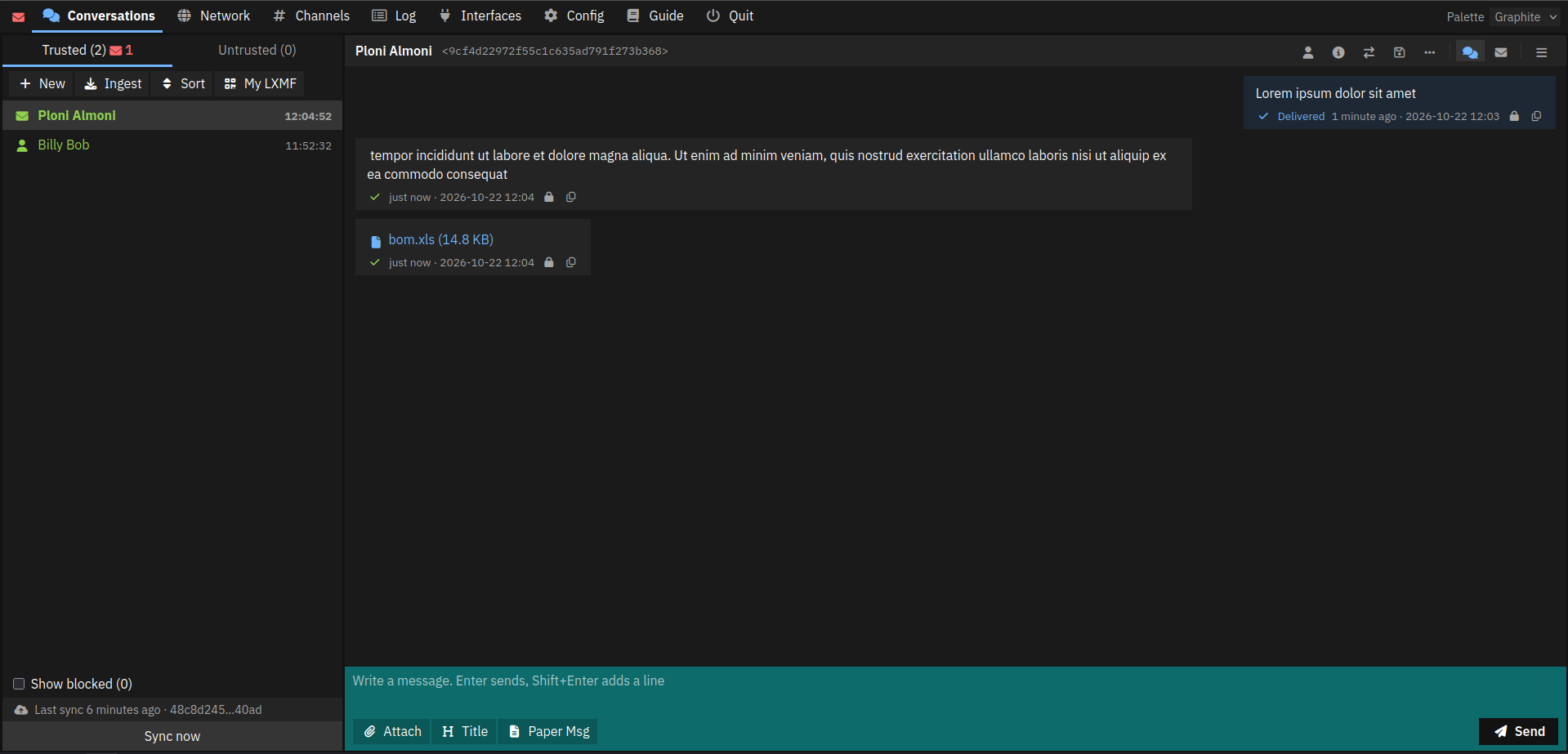The height and width of the screenshot is (754, 1568).
Task: Go to the Network tab
Action: [x=214, y=16]
